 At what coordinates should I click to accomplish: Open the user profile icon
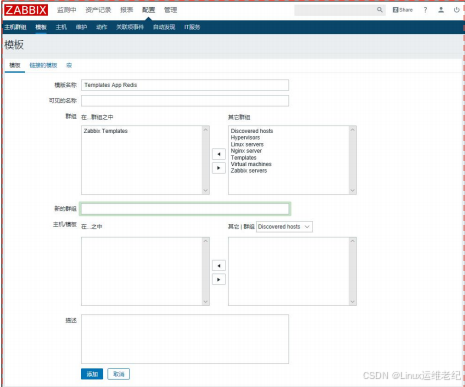pos(441,10)
